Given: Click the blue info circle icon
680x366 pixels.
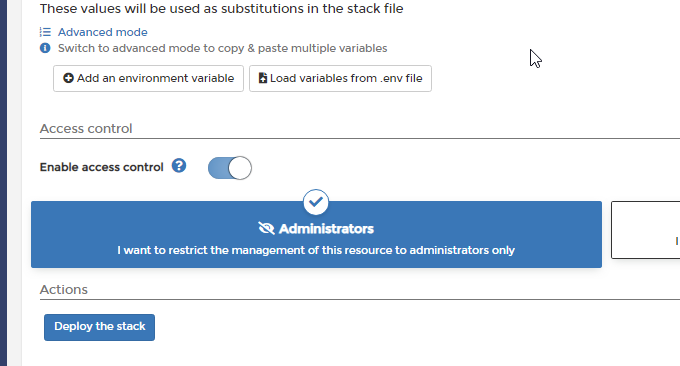Looking at the screenshot, I should click(x=45, y=48).
